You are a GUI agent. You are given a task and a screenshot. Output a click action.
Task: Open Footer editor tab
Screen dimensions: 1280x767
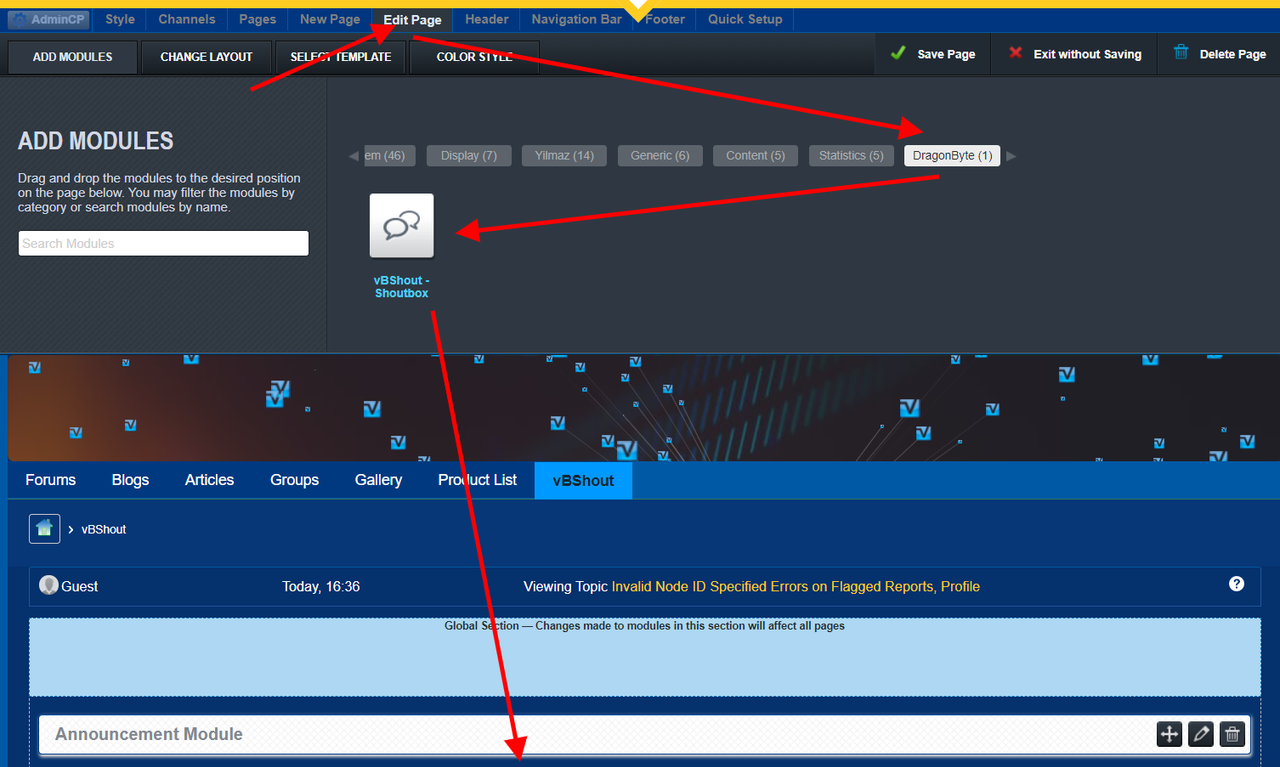(665, 19)
